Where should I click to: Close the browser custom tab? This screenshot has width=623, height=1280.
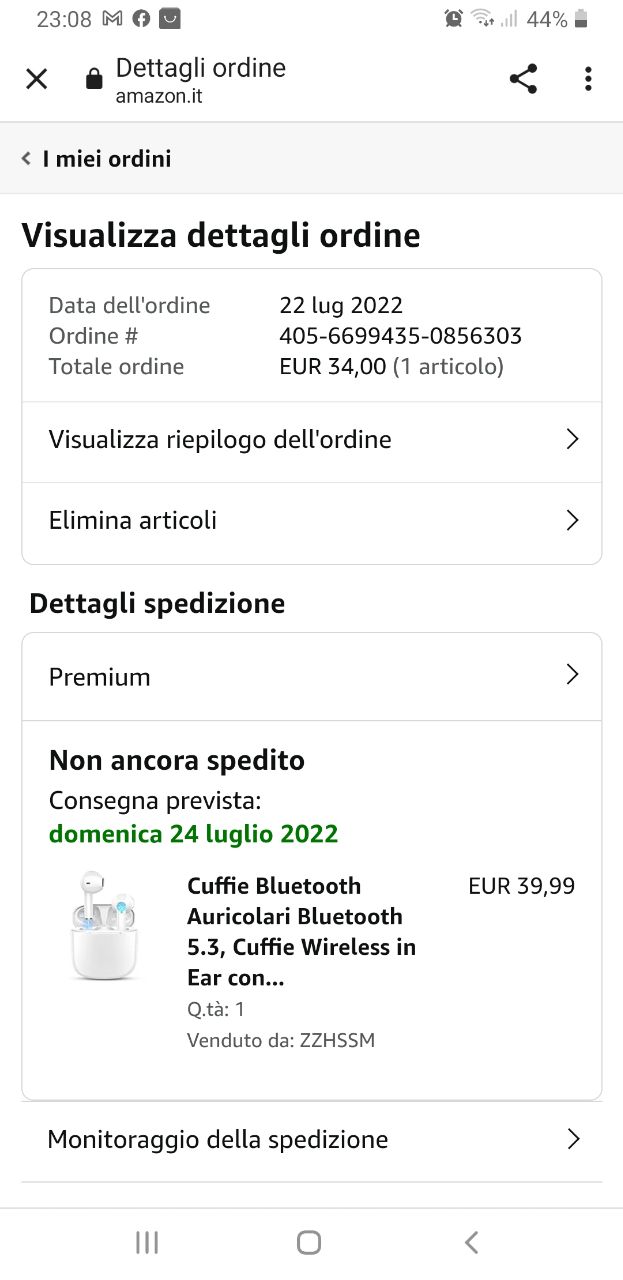[37, 79]
